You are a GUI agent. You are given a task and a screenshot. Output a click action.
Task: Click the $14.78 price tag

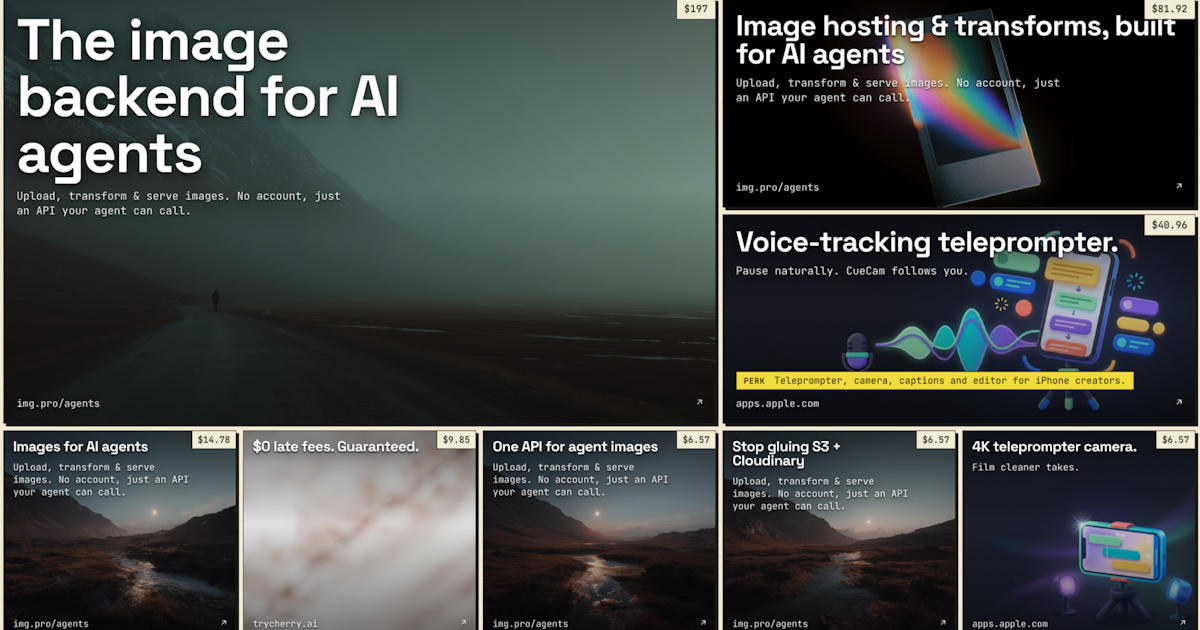point(214,439)
